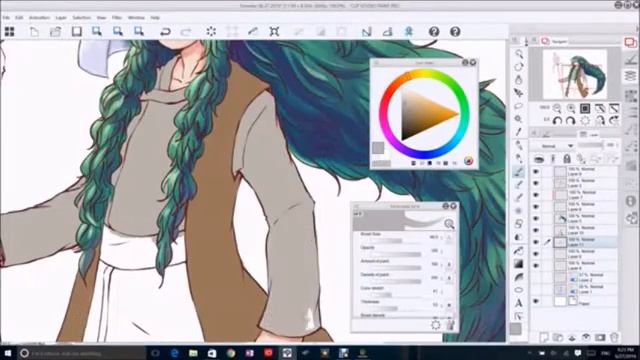Viewport: 640px width, 360px height.
Task: Open the Edit menu
Action: tap(19, 18)
